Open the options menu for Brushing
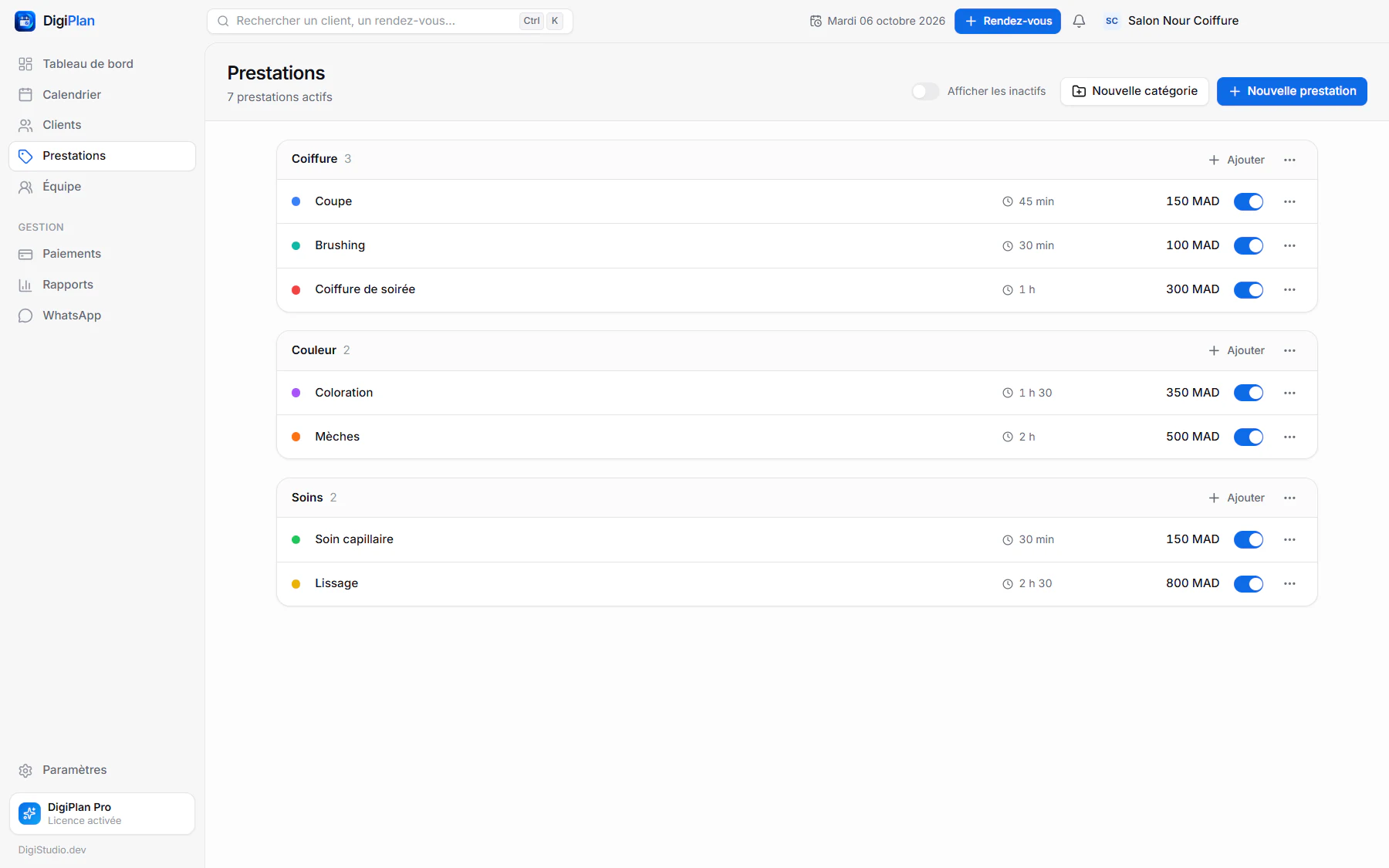The width and height of the screenshot is (1389, 868). (1289, 245)
